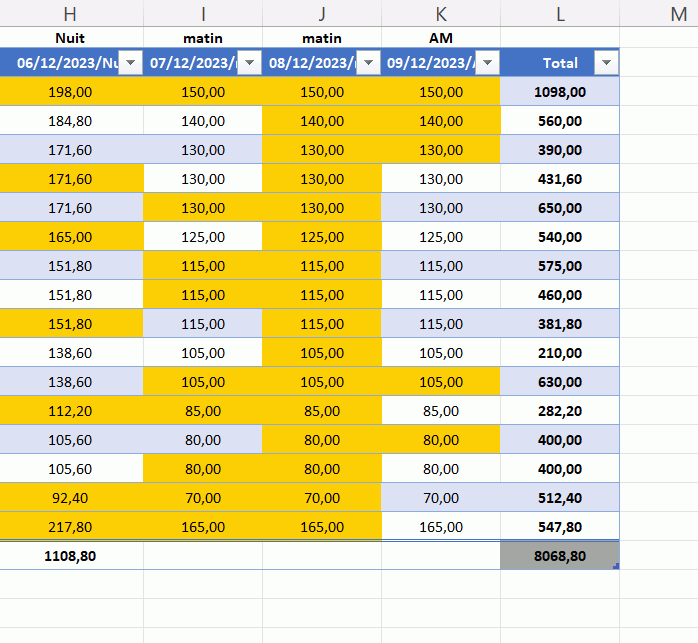Screen dimensions: 698x643
Task: Click the table resize handle corner
Action: (x=616, y=567)
